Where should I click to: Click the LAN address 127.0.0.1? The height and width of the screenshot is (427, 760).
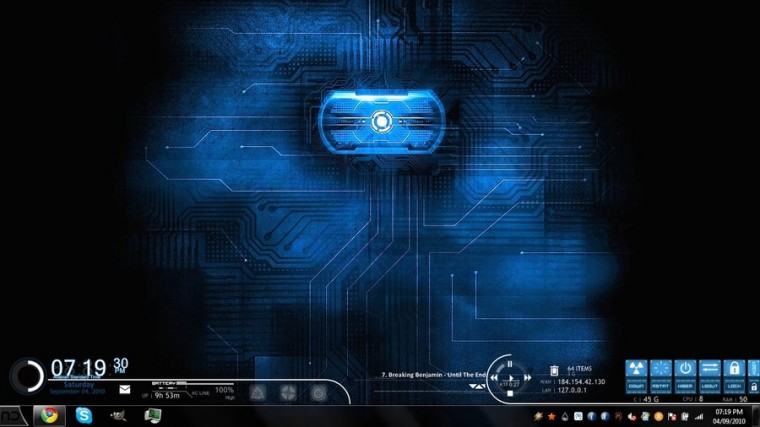click(572, 390)
